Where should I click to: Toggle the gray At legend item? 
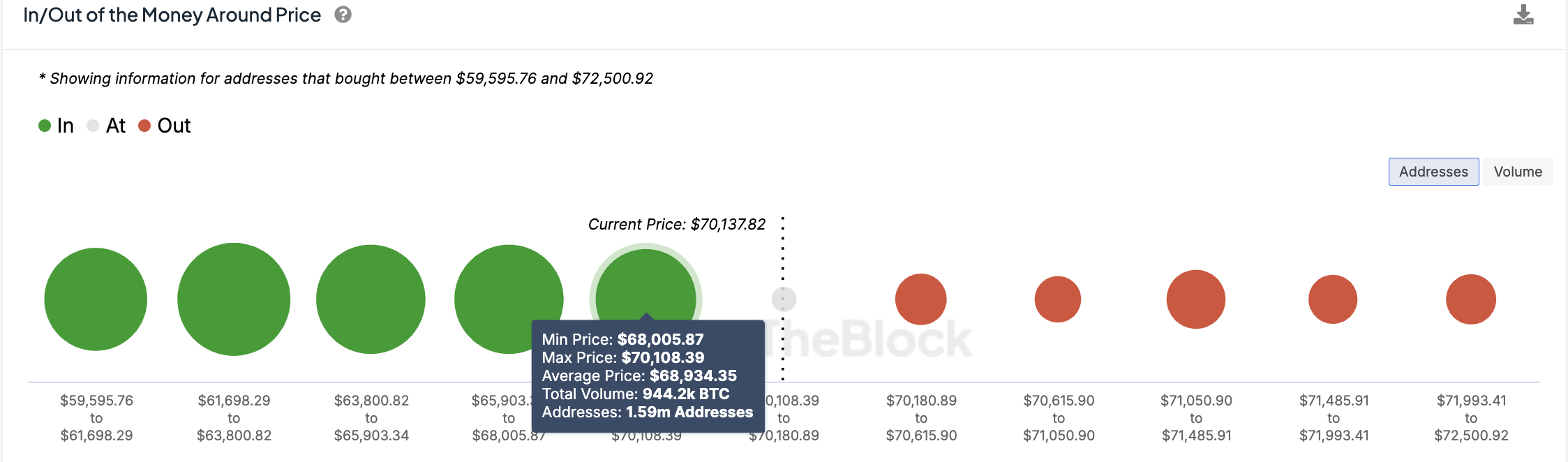click(x=106, y=126)
